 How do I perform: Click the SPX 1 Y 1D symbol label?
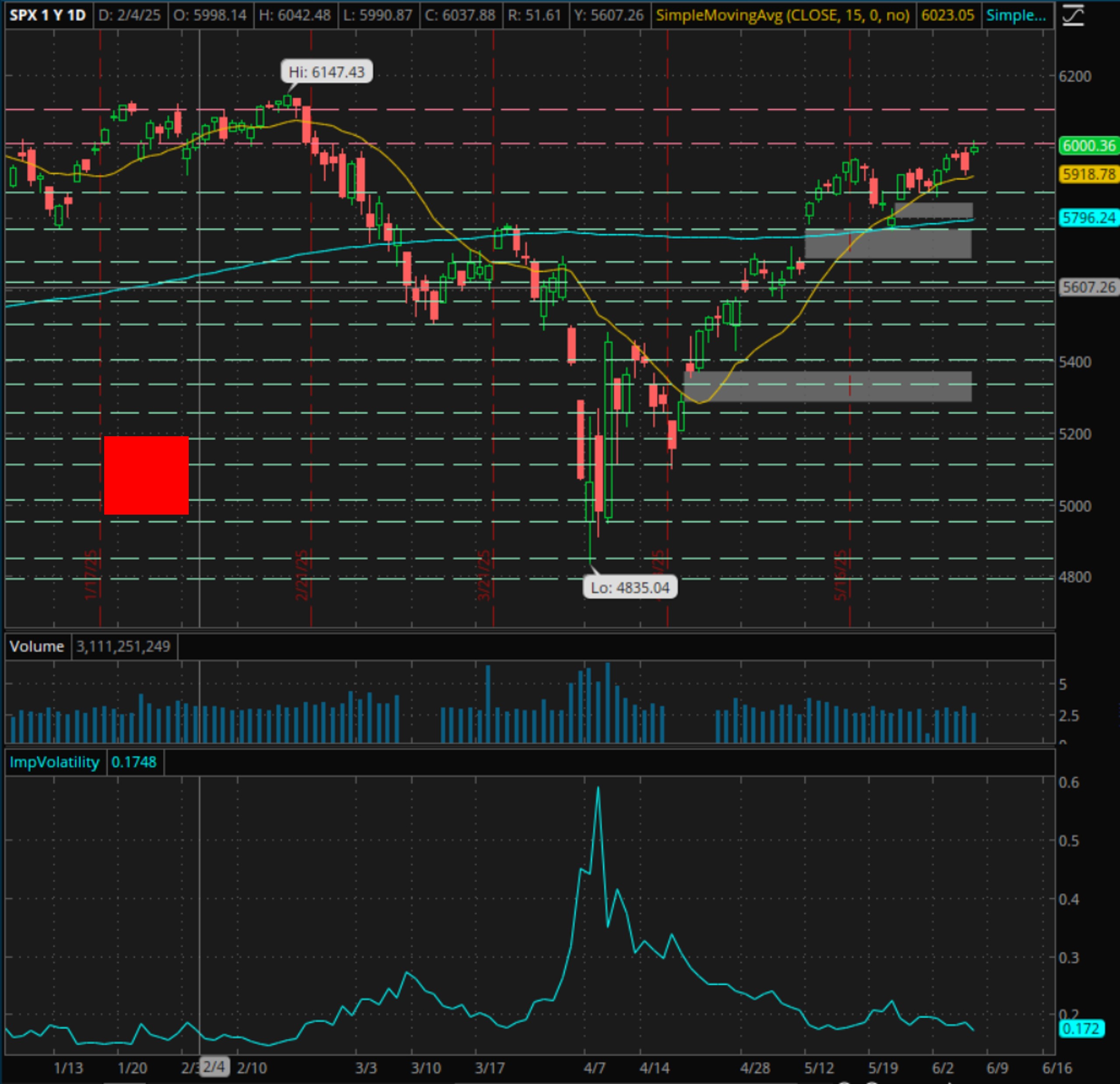[x=47, y=15]
